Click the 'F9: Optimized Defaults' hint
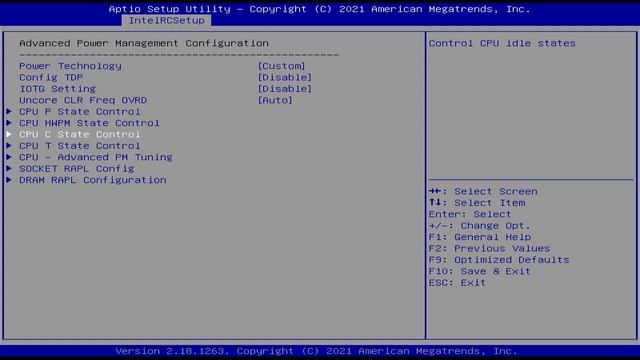The height and width of the screenshot is (360, 640). [499, 260]
